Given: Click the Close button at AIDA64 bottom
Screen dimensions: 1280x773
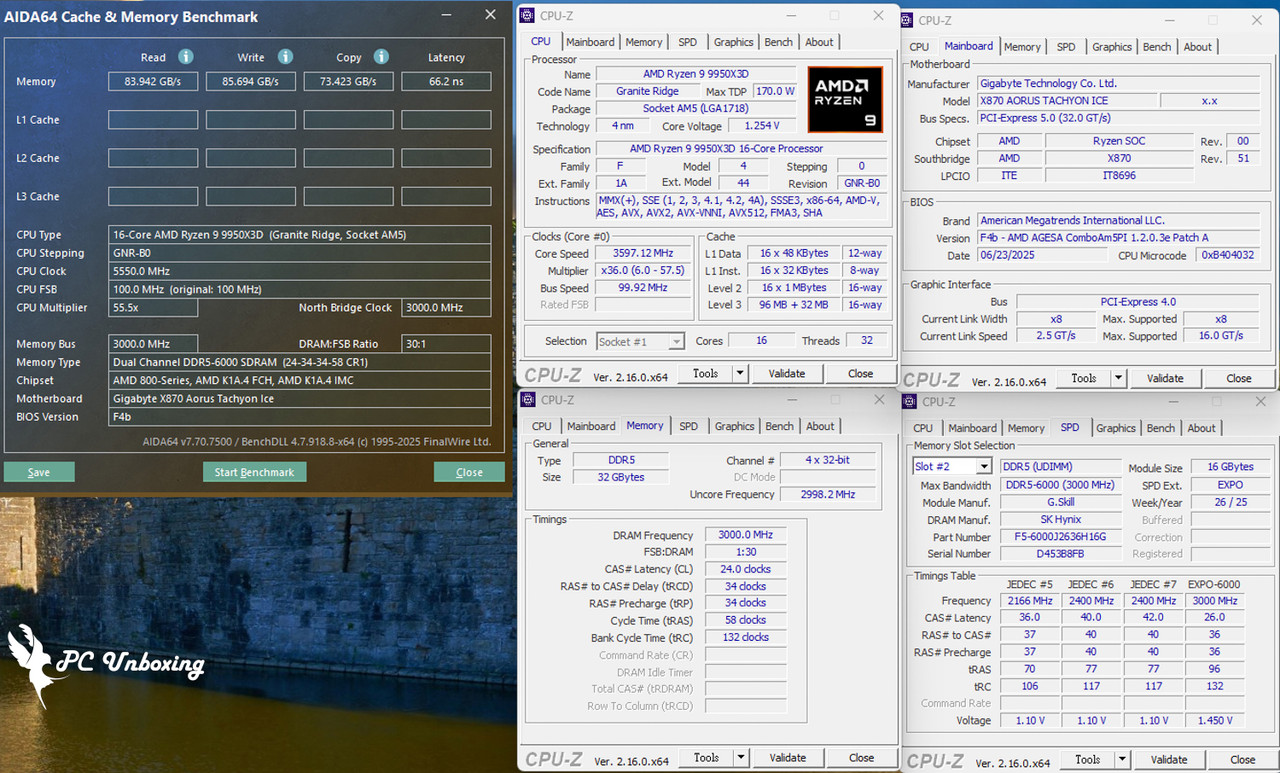Looking at the screenshot, I should tap(469, 472).
